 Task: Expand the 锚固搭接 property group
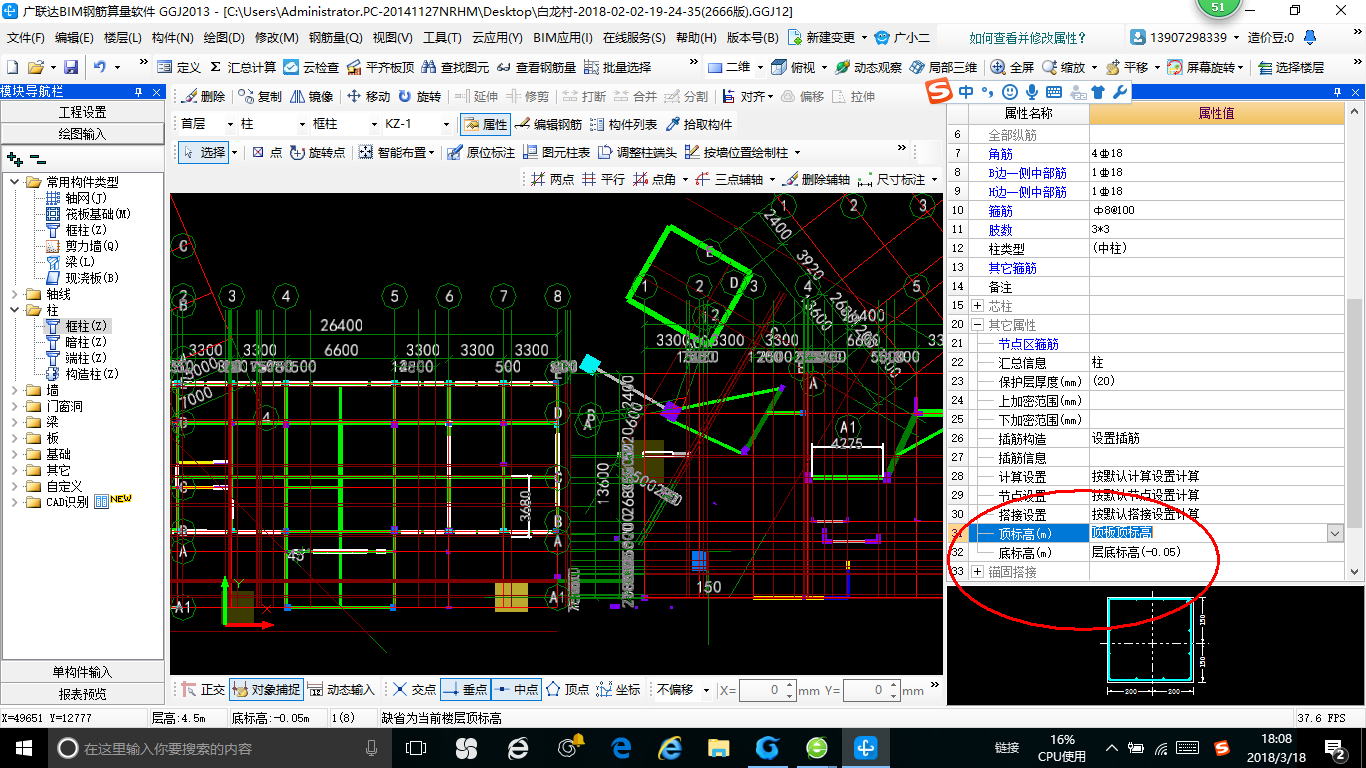coord(977,572)
